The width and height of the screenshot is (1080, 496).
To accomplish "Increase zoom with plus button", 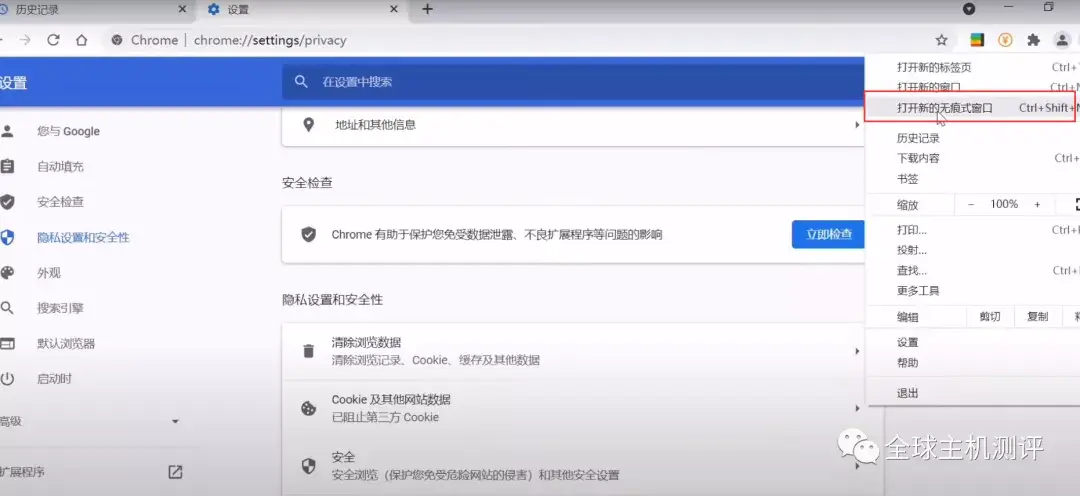I will [1037, 205].
